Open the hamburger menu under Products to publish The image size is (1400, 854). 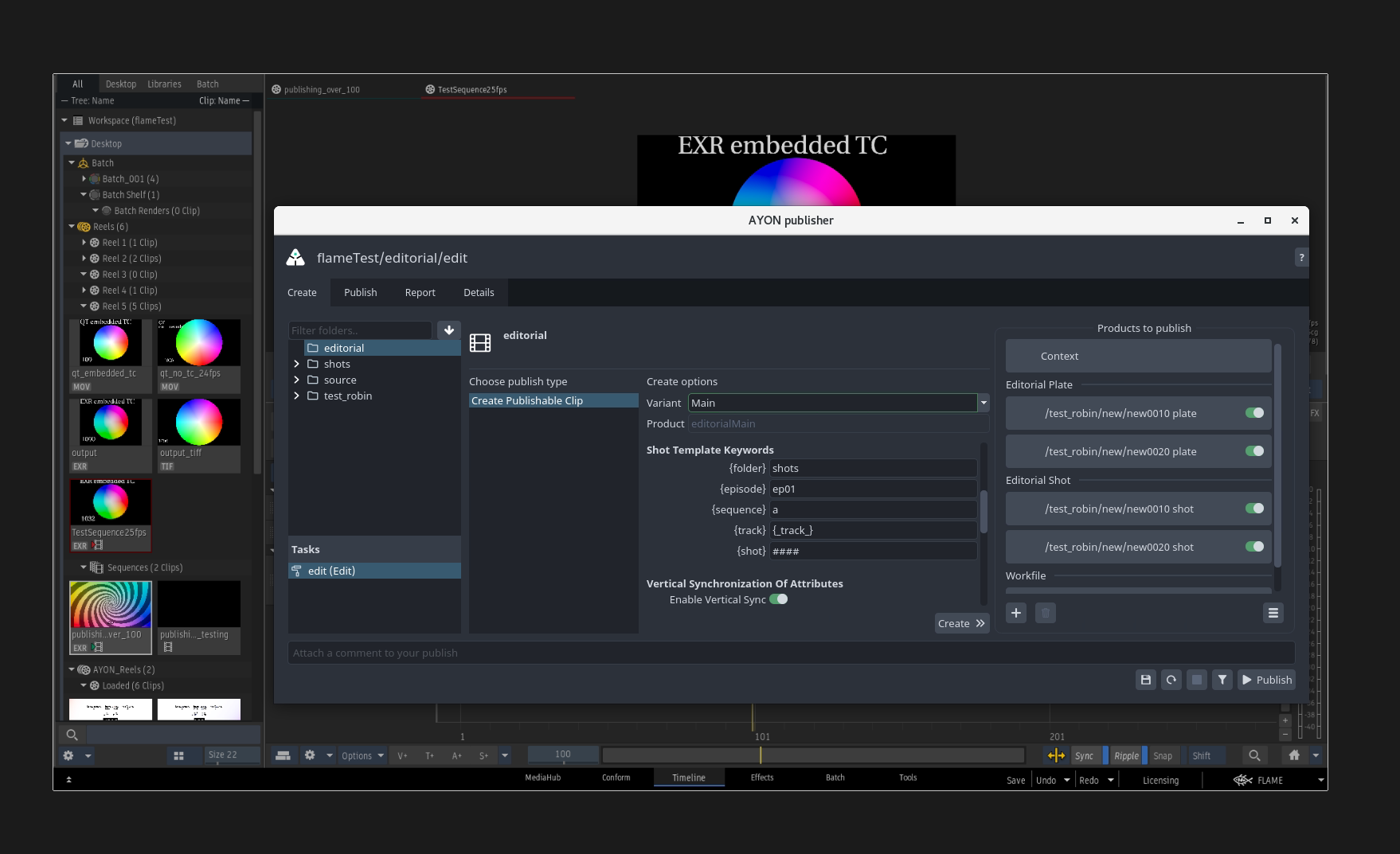(x=1273, y=613)
